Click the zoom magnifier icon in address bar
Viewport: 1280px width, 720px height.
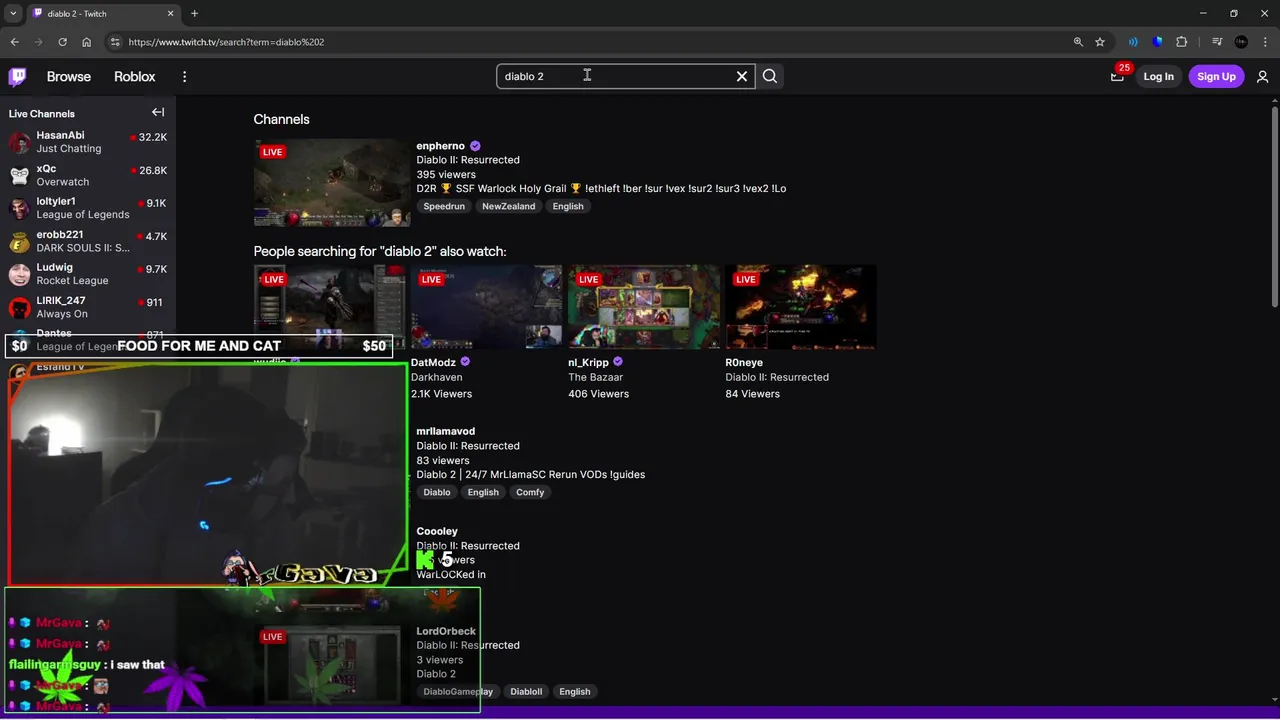tap(1078, 42)
